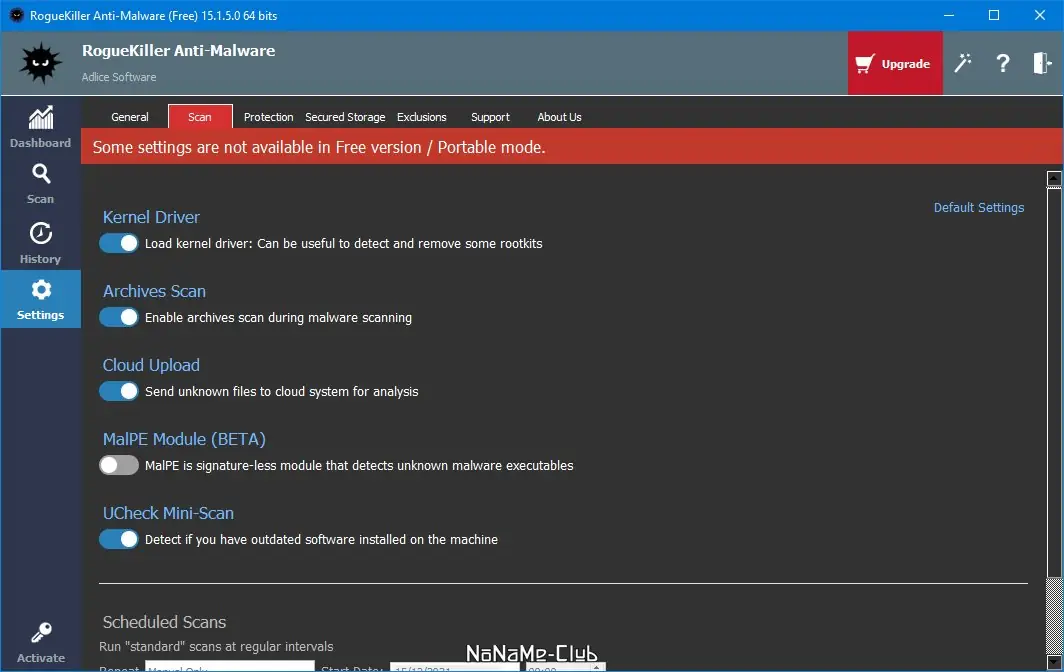Open the About Us tab
The height and width of the screenshot is (672, 1064).
click(559, 117)
